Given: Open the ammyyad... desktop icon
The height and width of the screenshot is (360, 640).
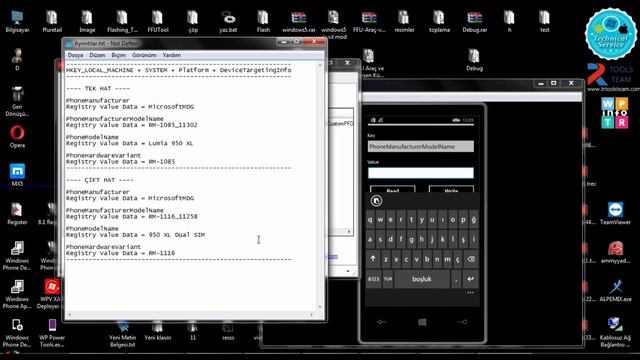Looking at the screenshot, I should point(615,252).
